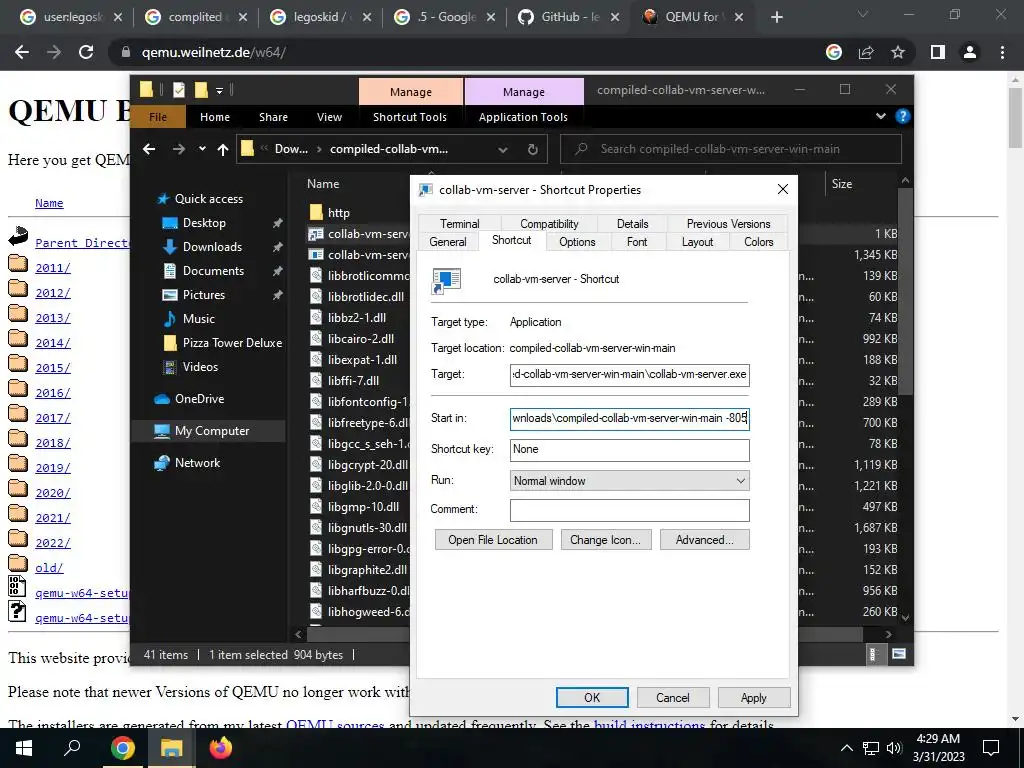1024x768 pixels.
Task: Bookmark this page with star icon
Action: point(898,52)
